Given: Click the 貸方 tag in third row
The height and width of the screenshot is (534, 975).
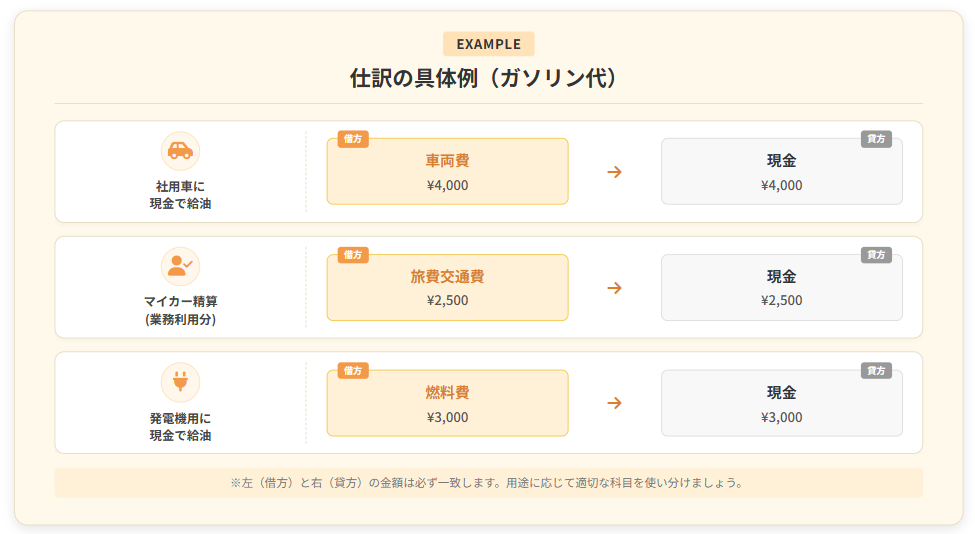Looking at the screenshot, I should [x=876, y=371].
